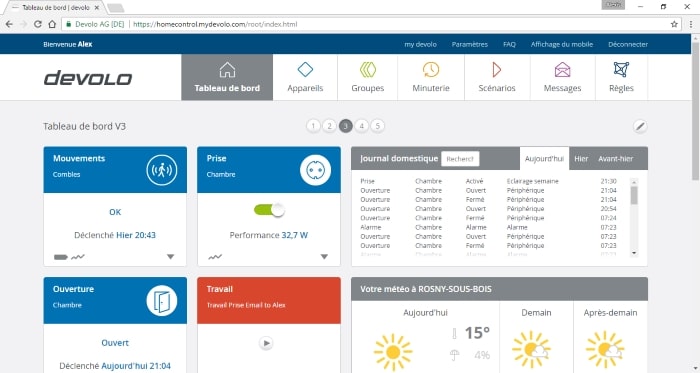Open the Groupes section
The height and width of the screenshot is (373, 700).
(367, 77)
